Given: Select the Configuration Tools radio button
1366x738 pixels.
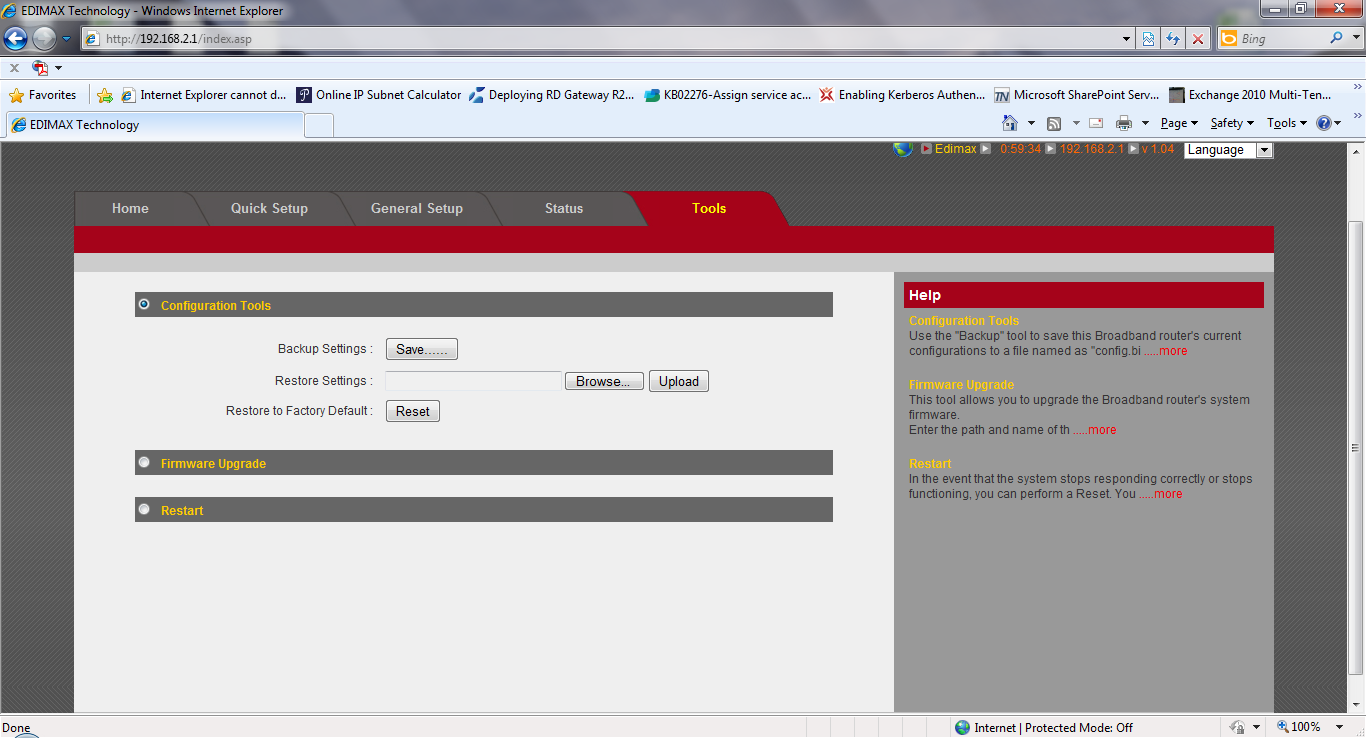Looking at the screenshot, I should [x=144, y=304].
